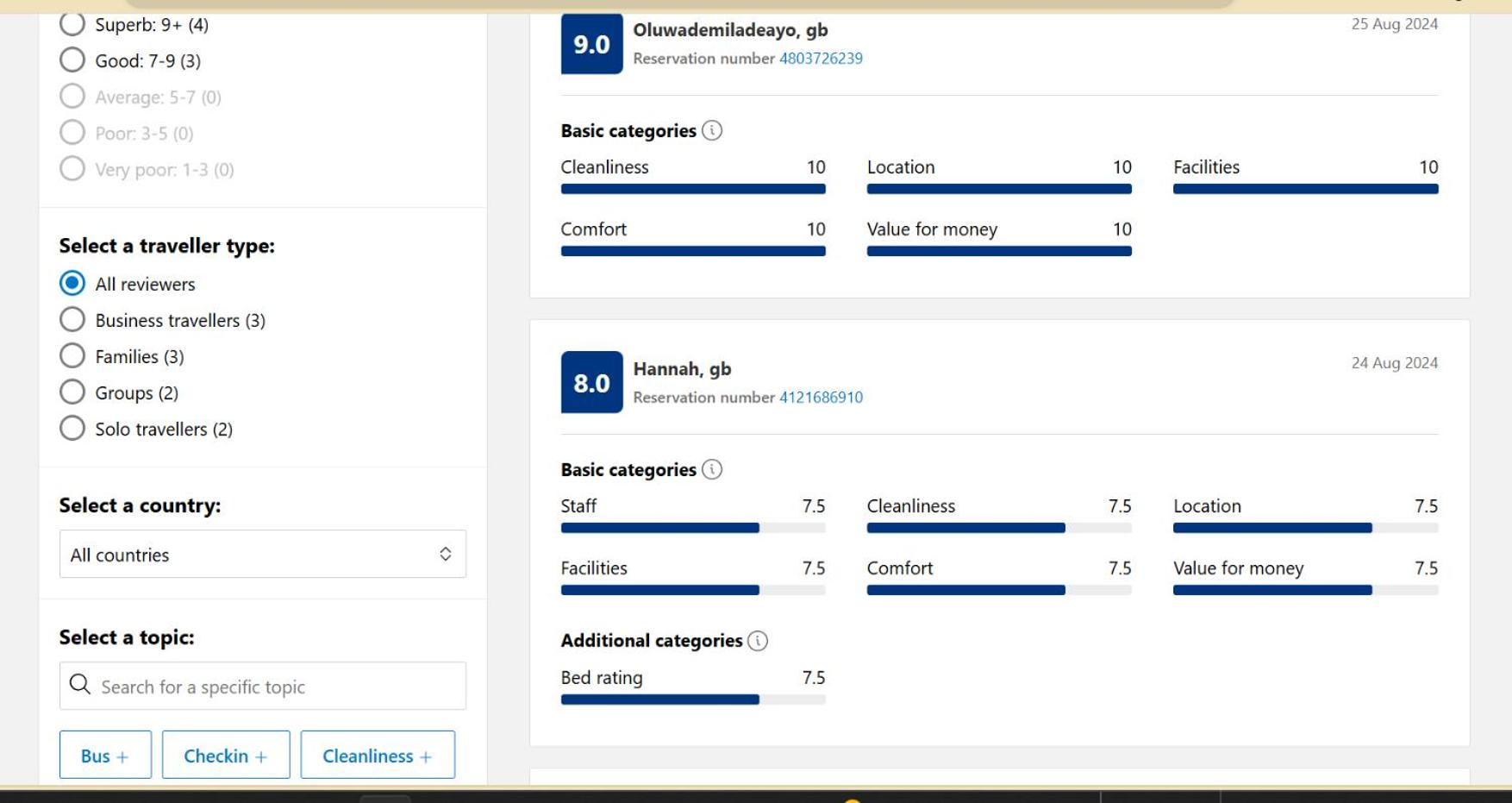Choose Business travellers reviewer type

coord(72,319)
